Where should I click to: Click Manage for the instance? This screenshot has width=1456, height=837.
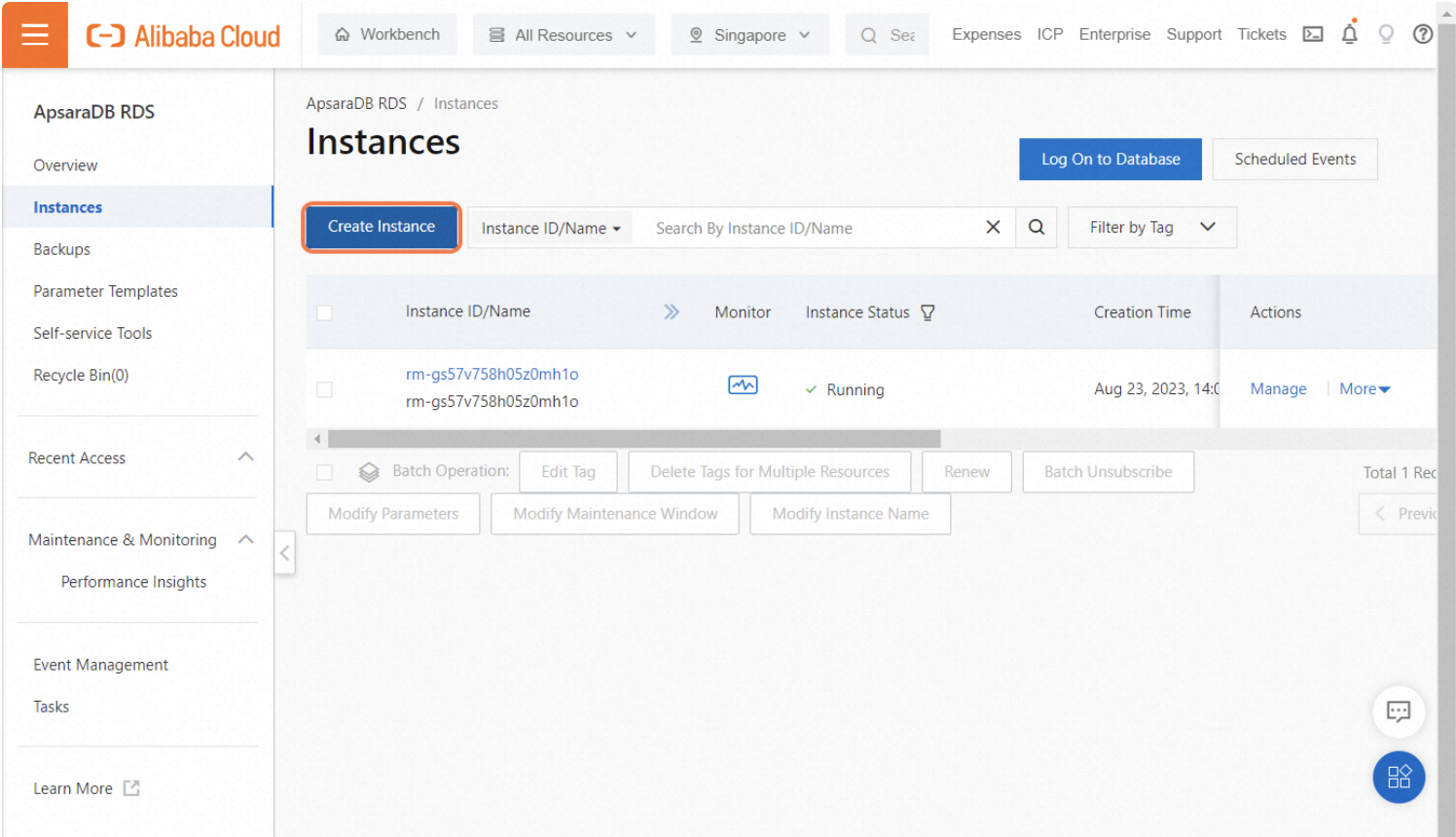[1278, 388]
